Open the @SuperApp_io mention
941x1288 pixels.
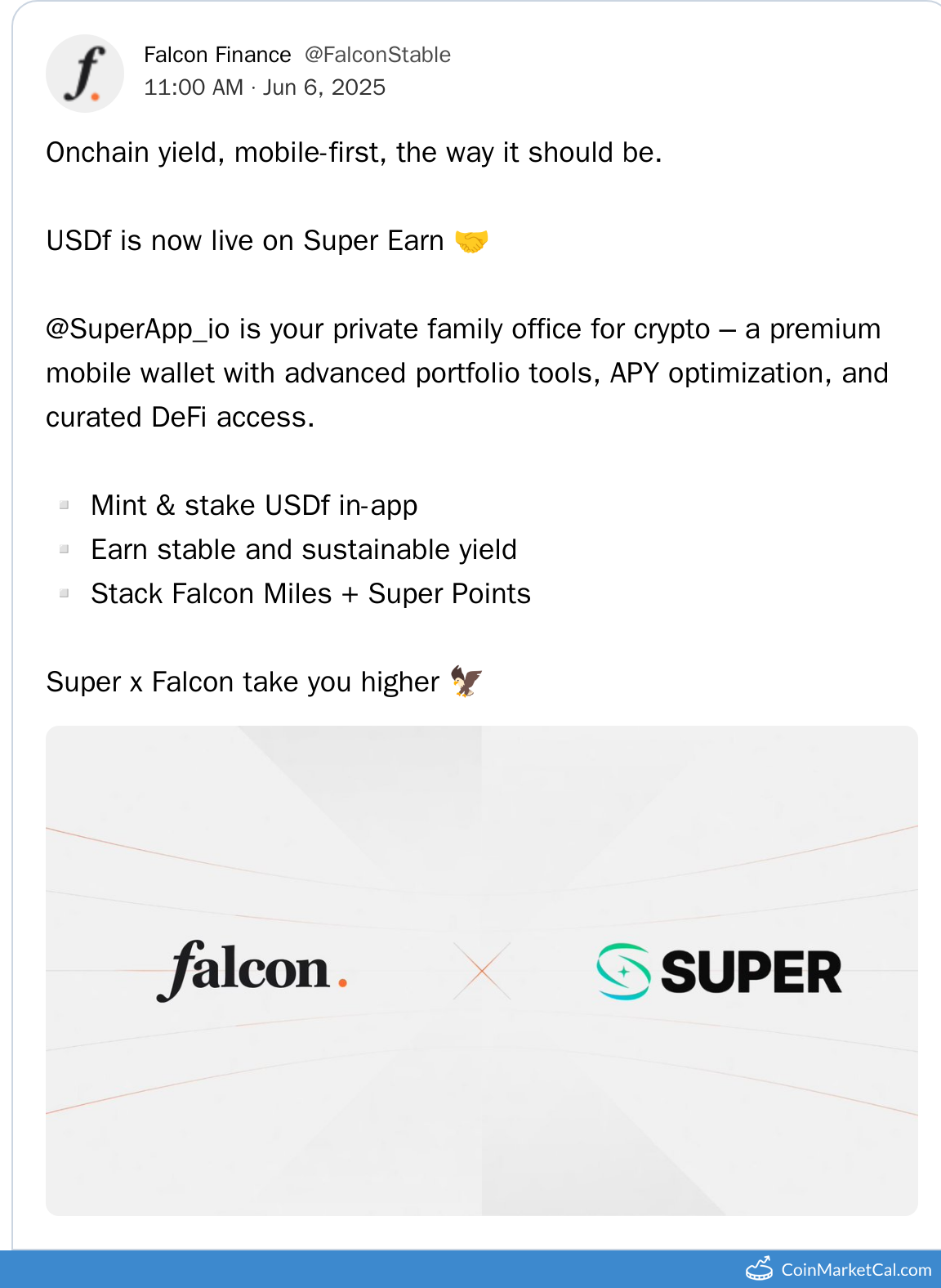click(x=138, y=329)
